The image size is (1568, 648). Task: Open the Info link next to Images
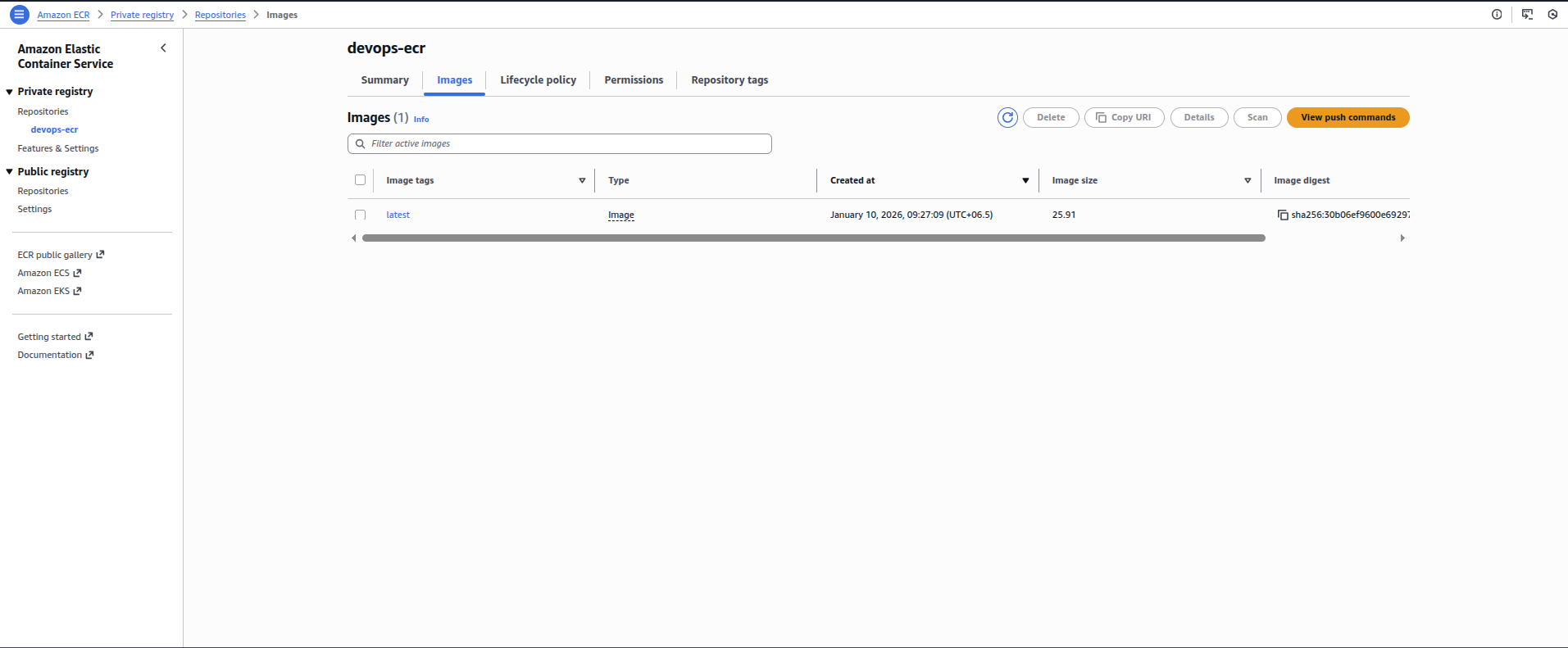(420, 120)
